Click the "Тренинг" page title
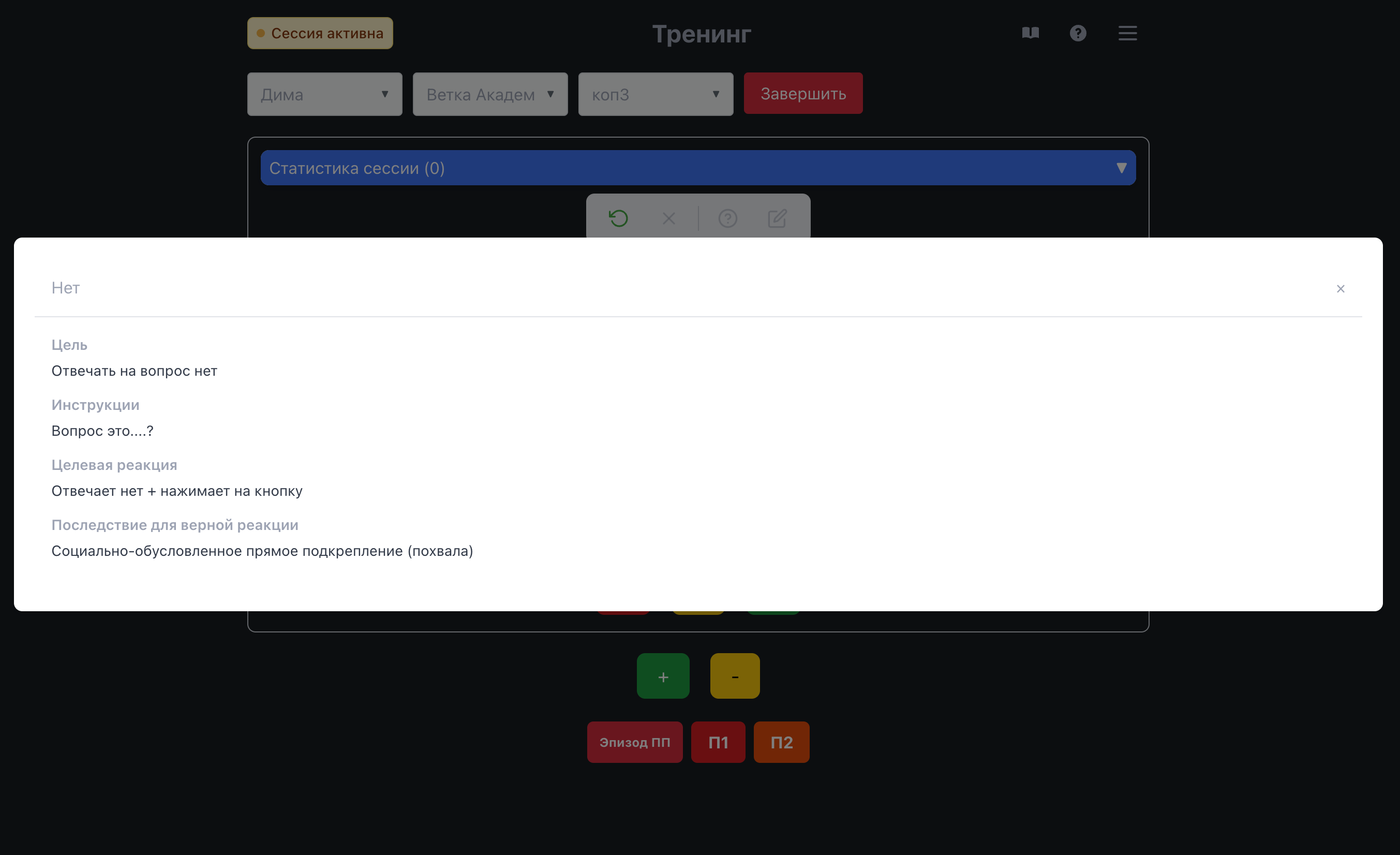The height and width of the screenshot is (855, 1400). coord(701,34)
